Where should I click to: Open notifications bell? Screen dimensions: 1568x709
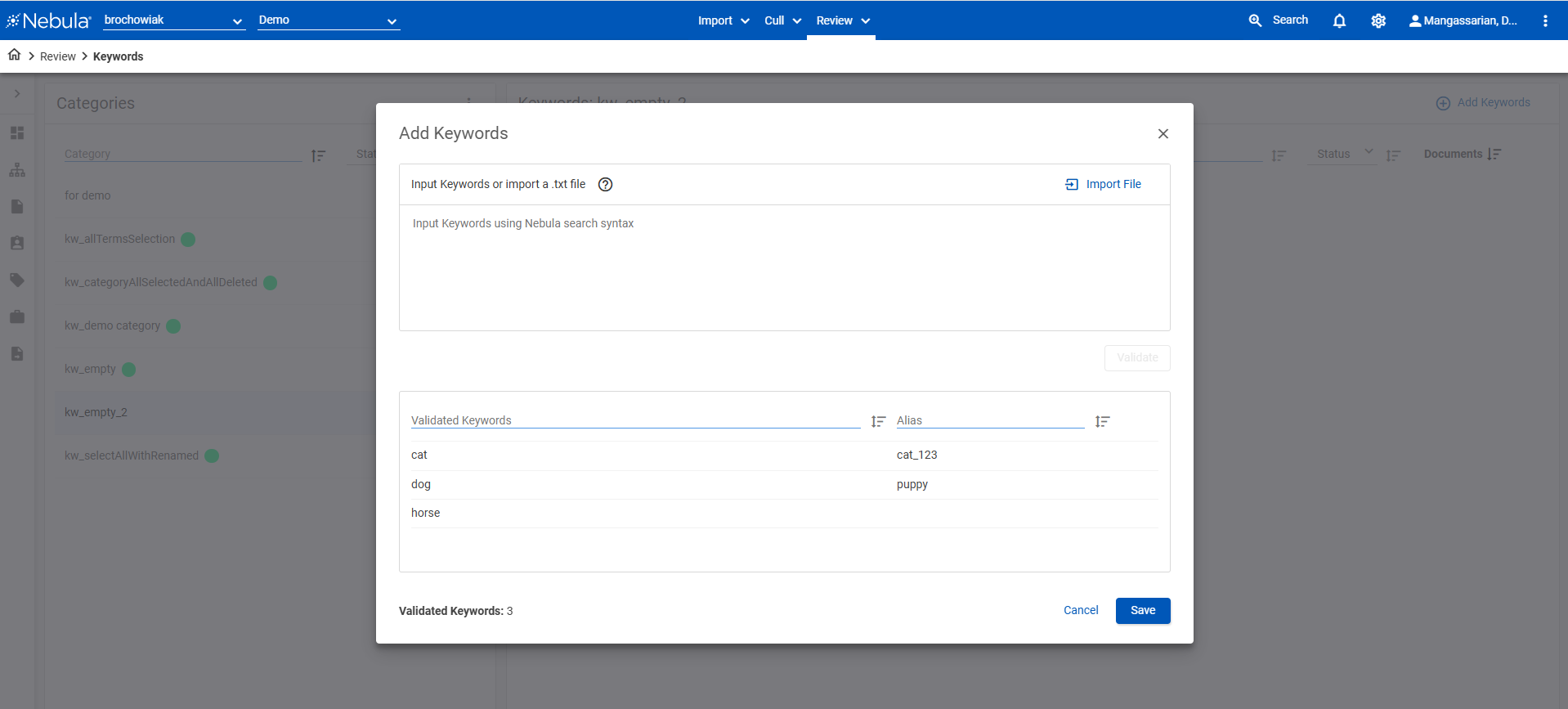click(1339, 21)
